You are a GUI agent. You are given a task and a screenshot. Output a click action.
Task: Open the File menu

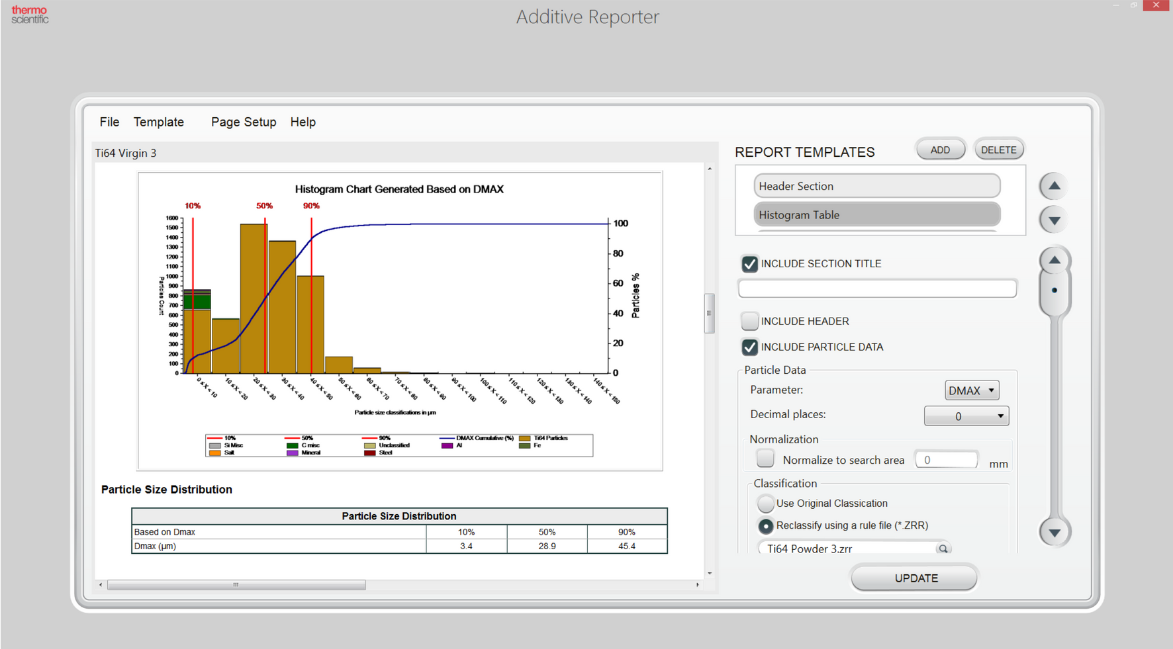pyautogui.click(x=109, y=122)
